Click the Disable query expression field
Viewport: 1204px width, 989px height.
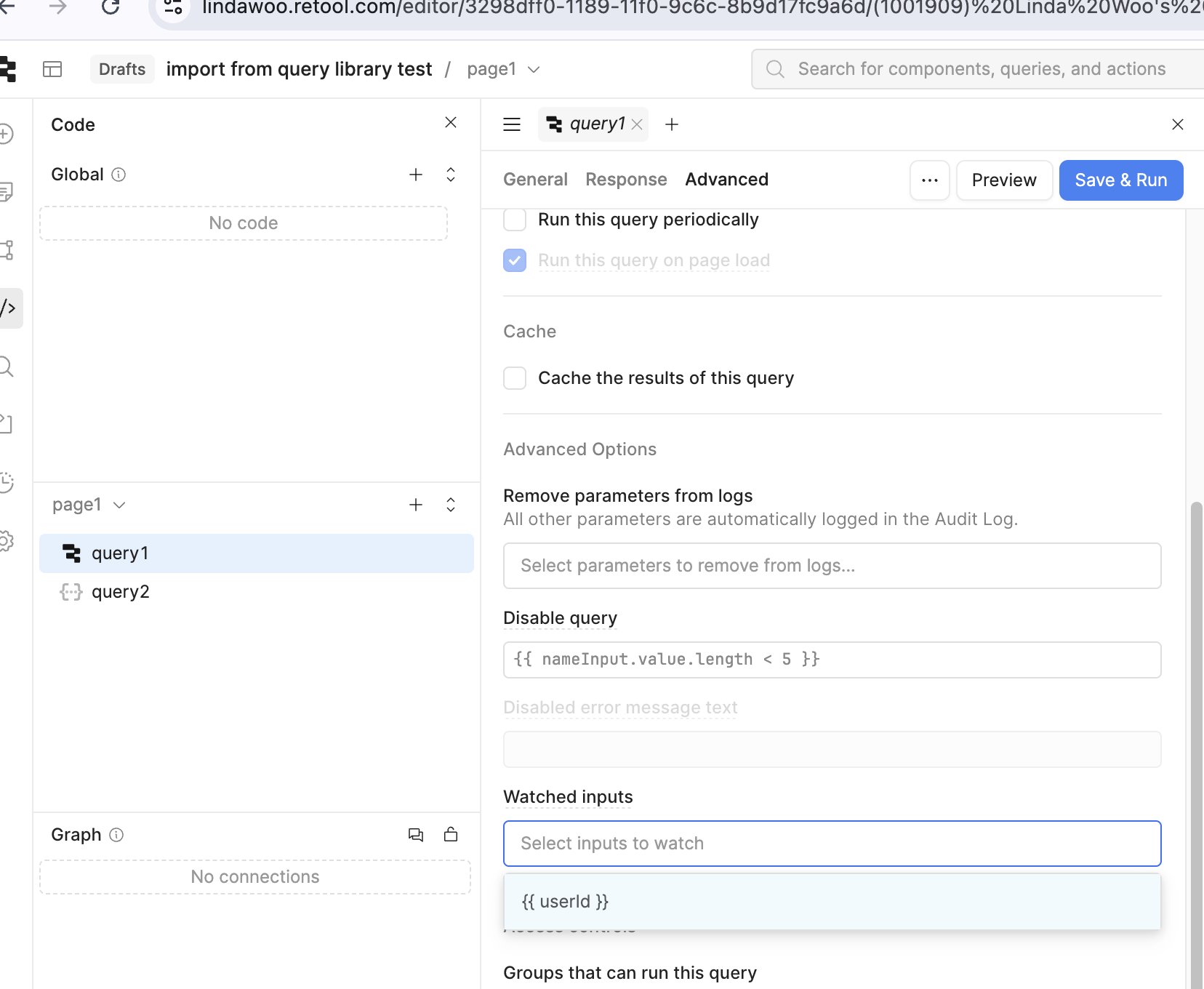[x=832, y=660]
